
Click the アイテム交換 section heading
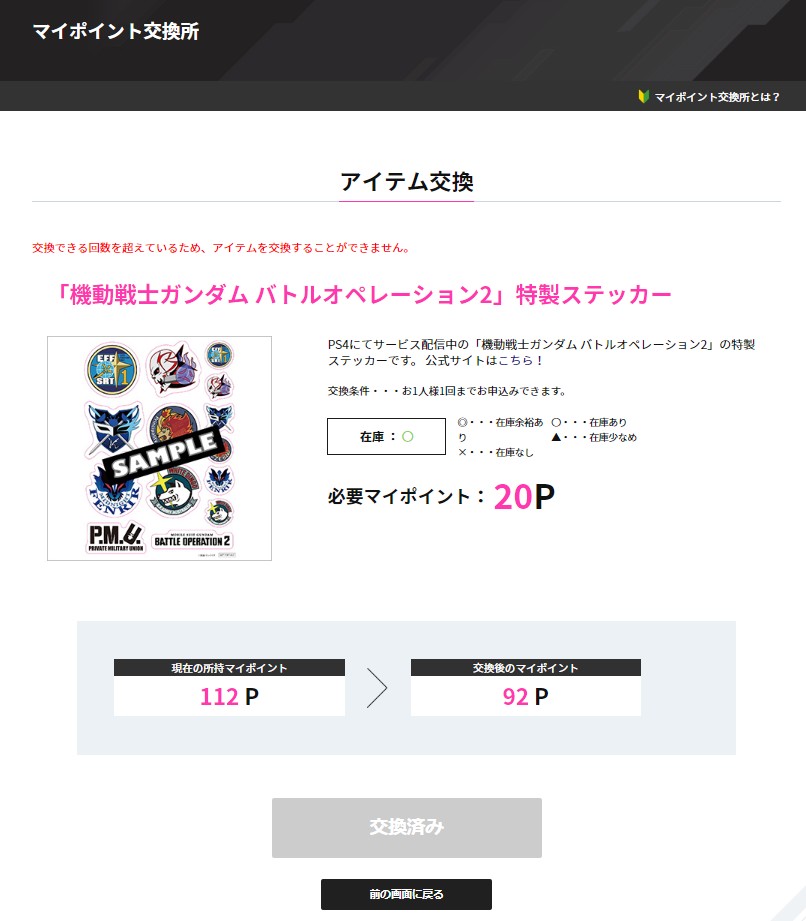click(407, 181)
